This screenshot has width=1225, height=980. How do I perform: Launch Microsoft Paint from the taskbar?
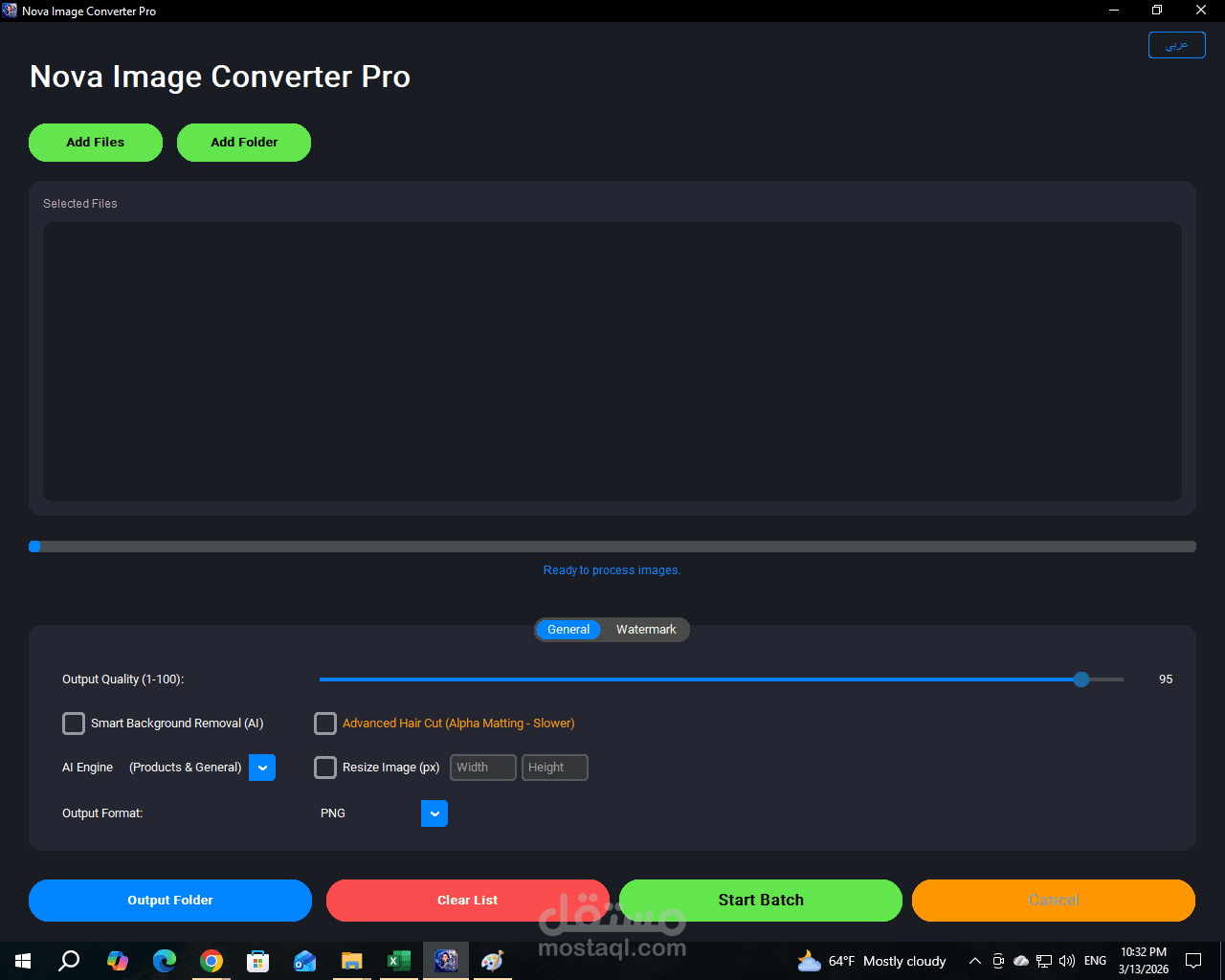(x=492, y=960)
